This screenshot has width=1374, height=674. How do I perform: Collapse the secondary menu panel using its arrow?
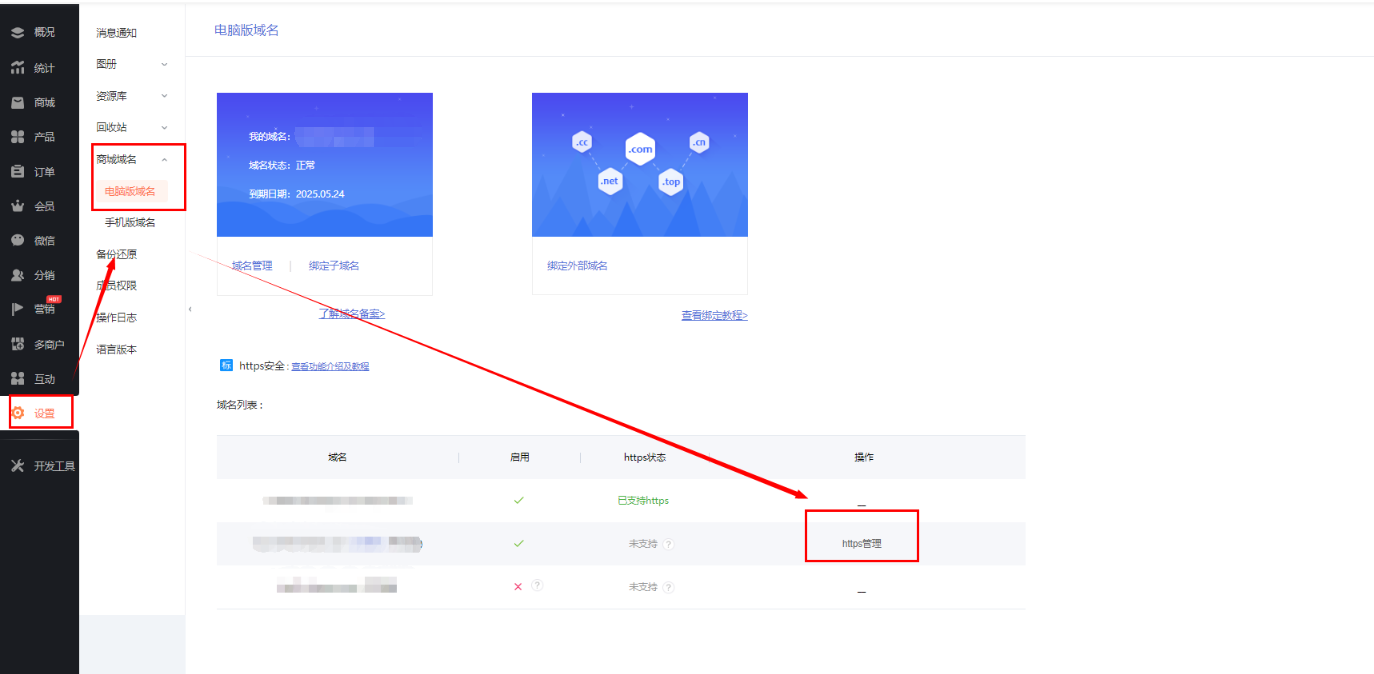(x=190, y=309)
